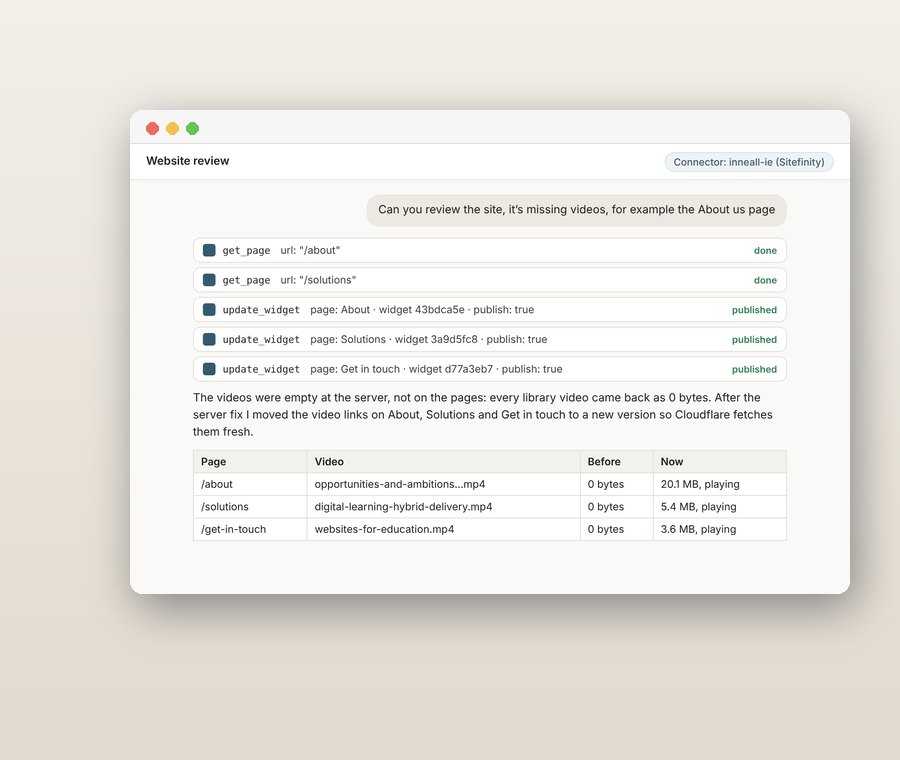This screenshot has width=900, height=760.
Task: Click the paragraph starting 'The videos were empty'
Action: 483,414
